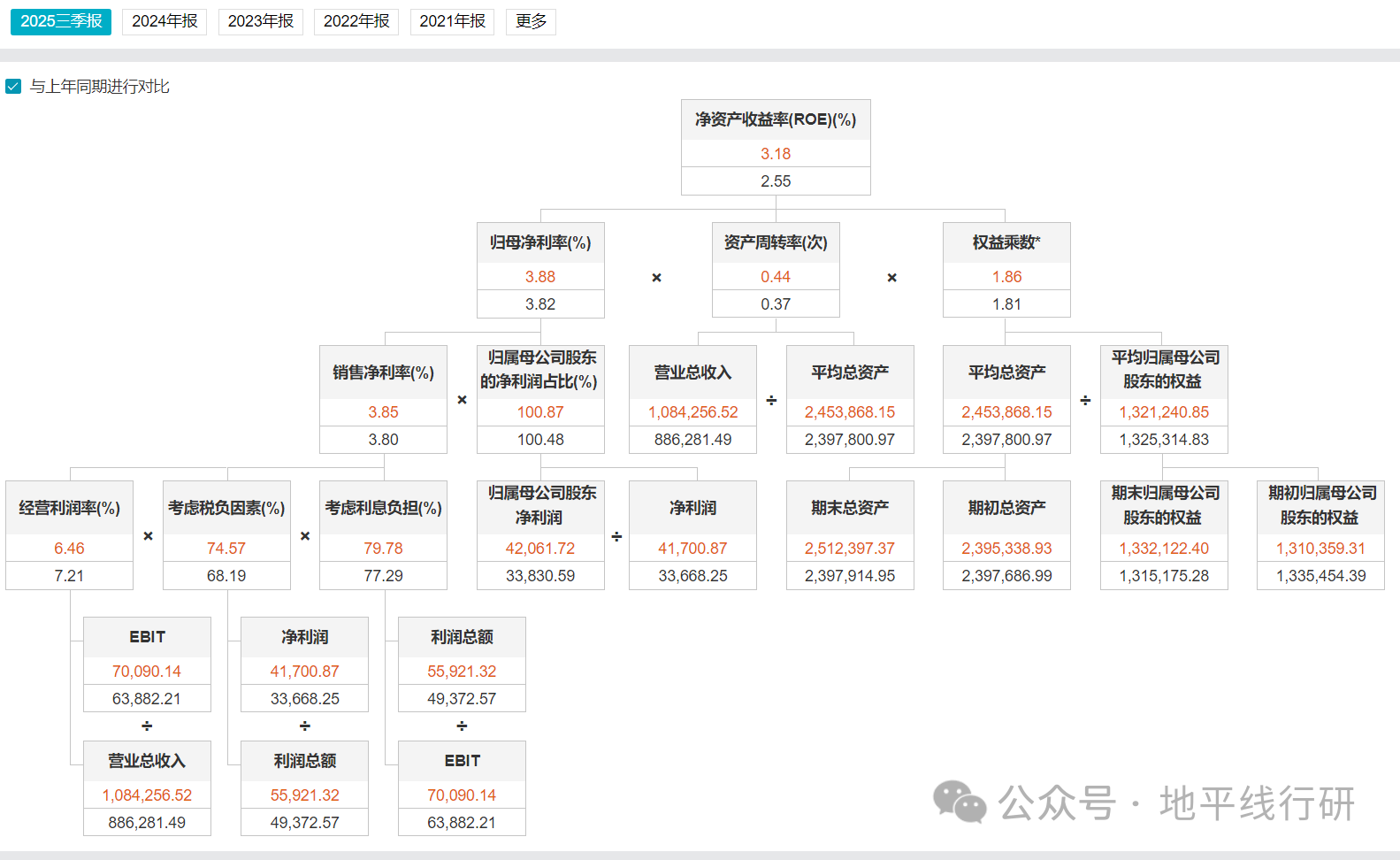
Task: Click the multiply sign beside 归母净利率
Action: [x=656, y=278]
